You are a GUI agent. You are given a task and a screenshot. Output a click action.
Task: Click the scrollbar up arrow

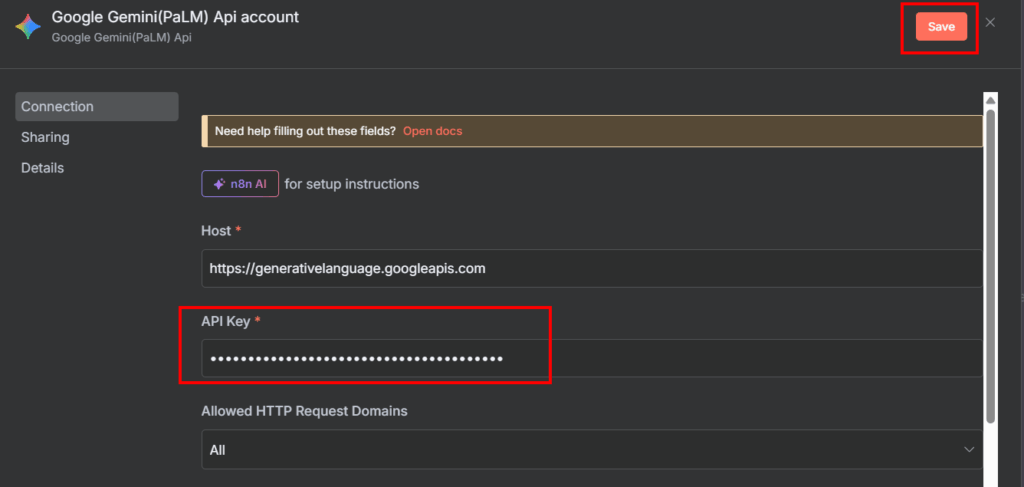990,101
